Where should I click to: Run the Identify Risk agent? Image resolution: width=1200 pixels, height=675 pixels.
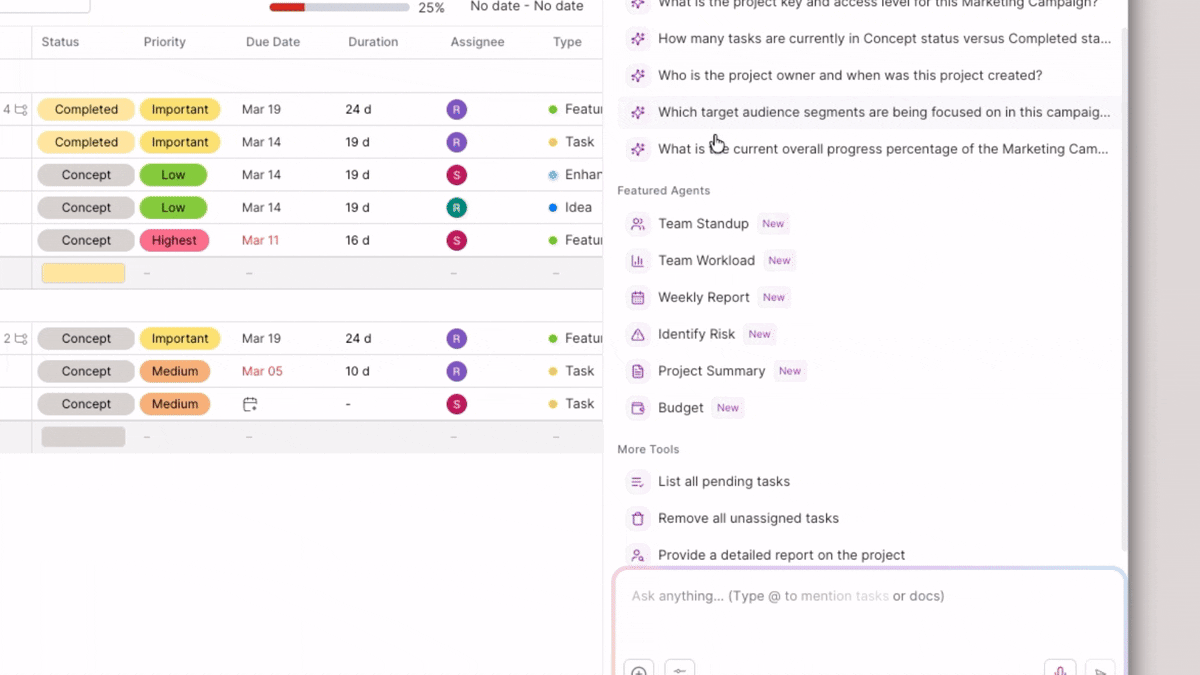coord(696,335)
